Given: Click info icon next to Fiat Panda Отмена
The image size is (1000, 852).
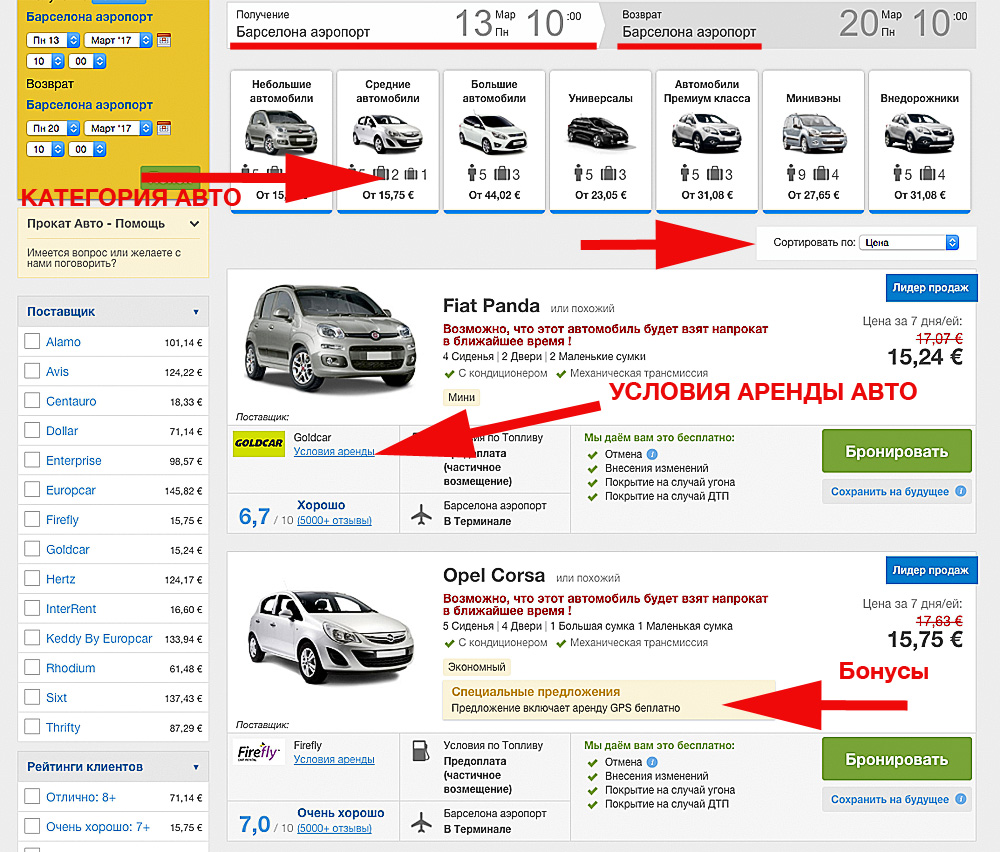Looking at the screenshot, I should point(652,454).
